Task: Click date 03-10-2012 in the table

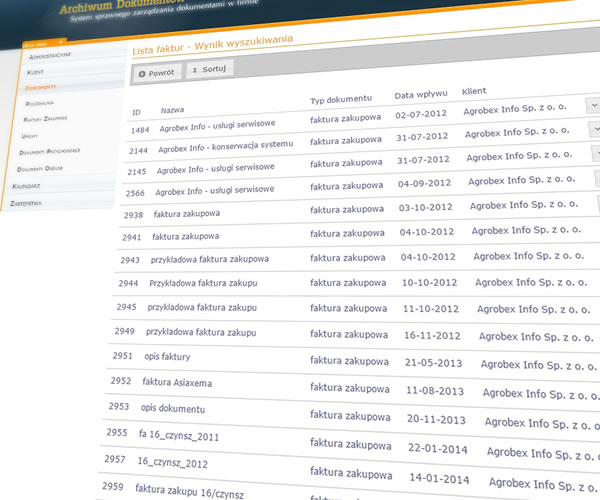Action: (426, 207)
